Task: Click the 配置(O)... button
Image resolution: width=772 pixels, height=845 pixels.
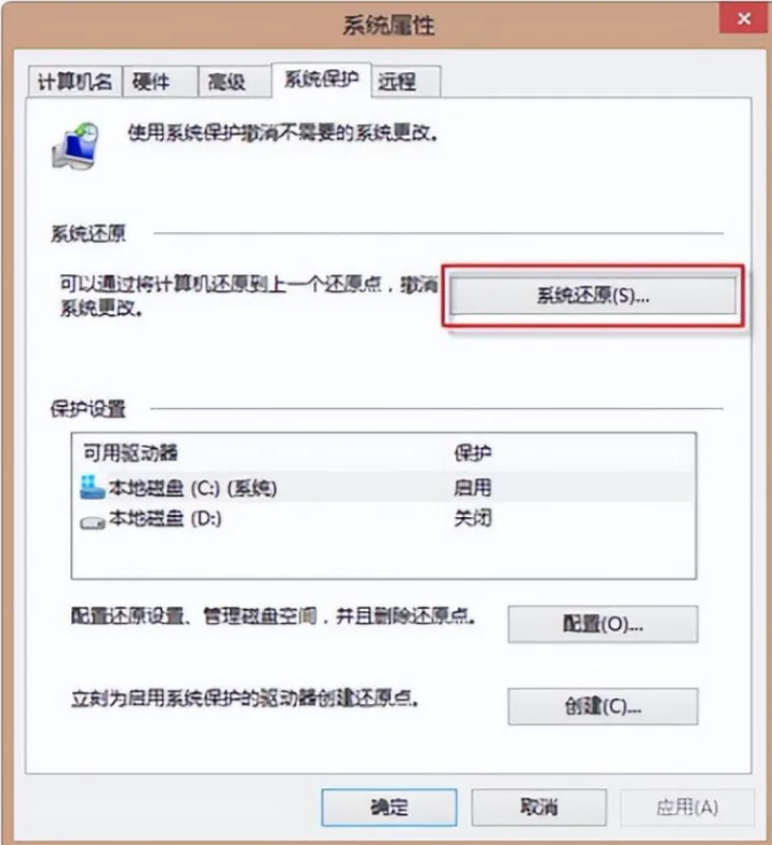Action: click(x=603, y=624)
